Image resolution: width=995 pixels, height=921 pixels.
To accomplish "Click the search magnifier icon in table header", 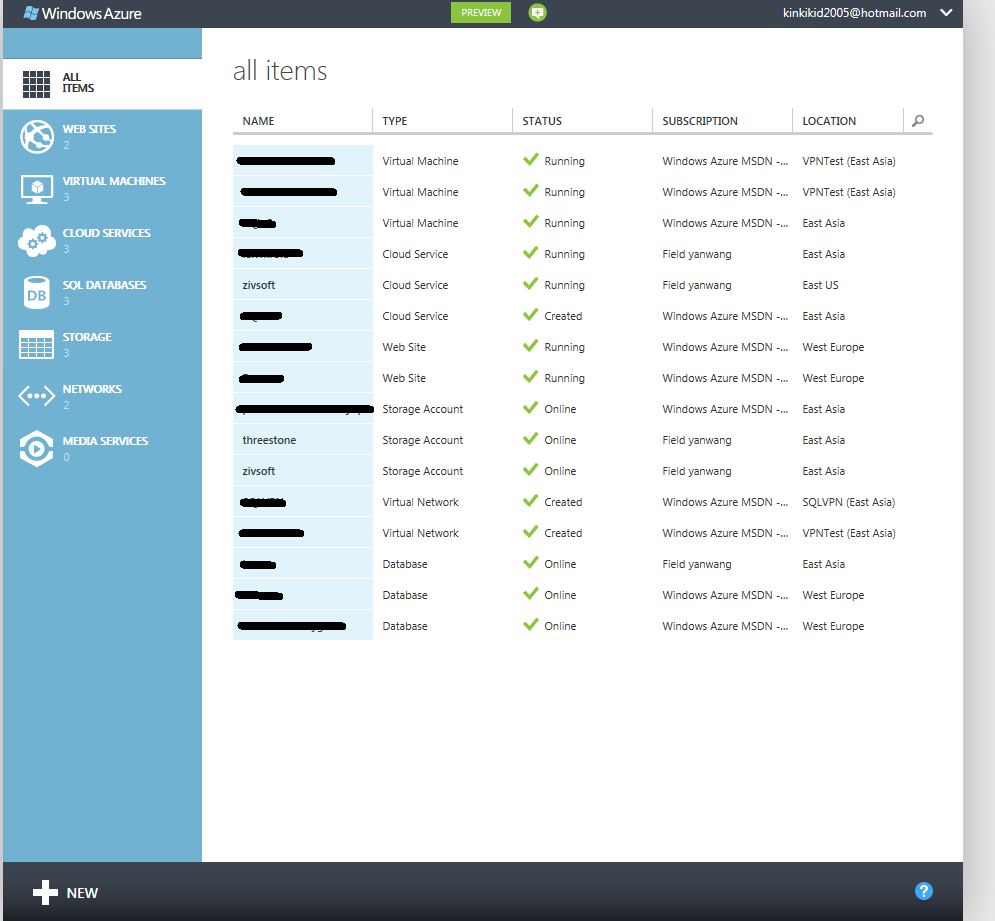I will [918, 121].
